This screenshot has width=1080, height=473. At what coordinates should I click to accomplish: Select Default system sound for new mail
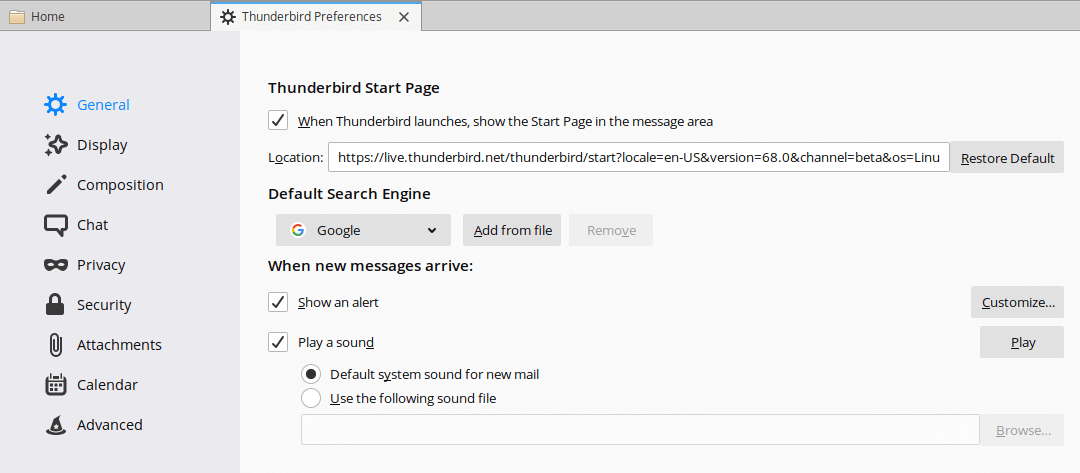tap(311, 375)
